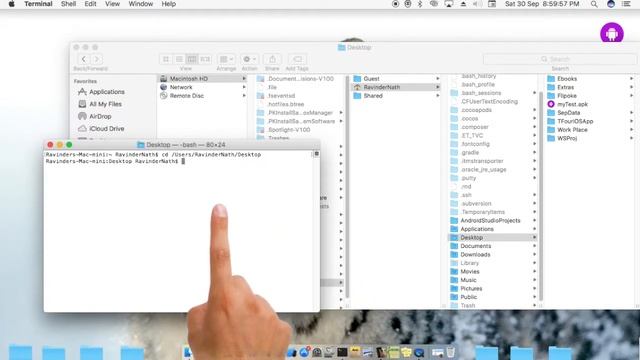Screen dimensions: 640x360
Task: Click the purple Android icon on desktop
Action: tap(611, 34)
